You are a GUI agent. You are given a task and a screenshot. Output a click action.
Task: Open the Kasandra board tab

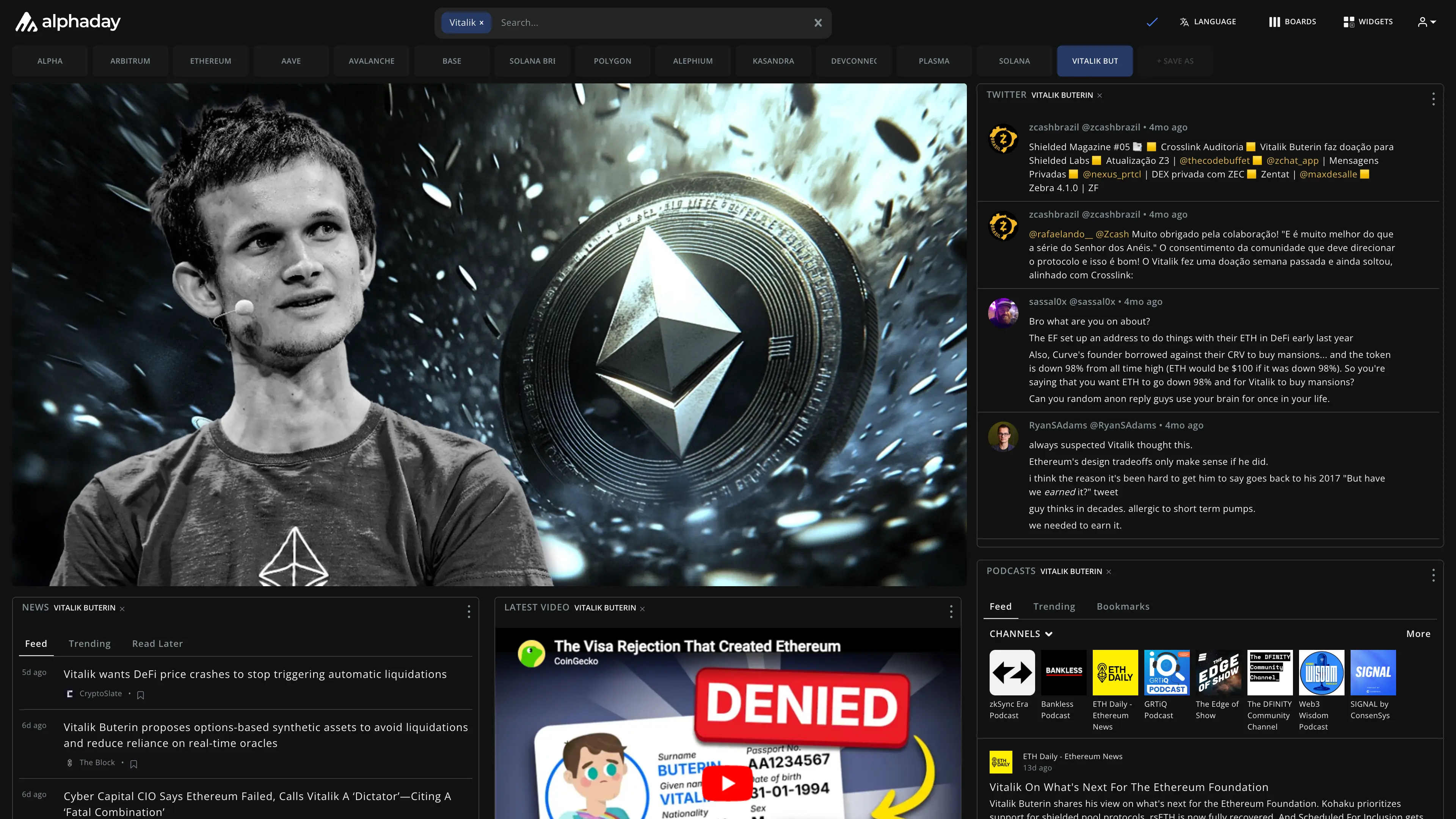(773, 61)
